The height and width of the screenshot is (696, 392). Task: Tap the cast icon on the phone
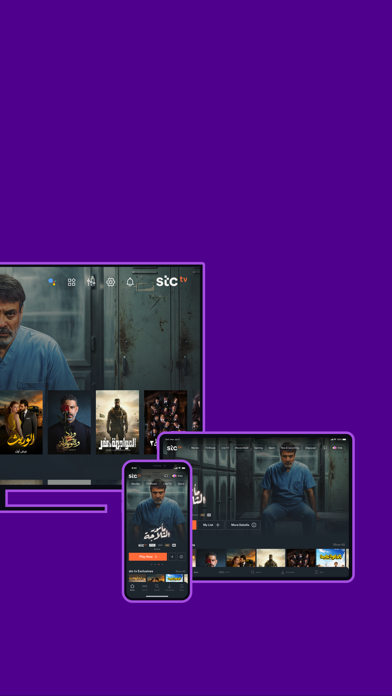coord(166,476)
